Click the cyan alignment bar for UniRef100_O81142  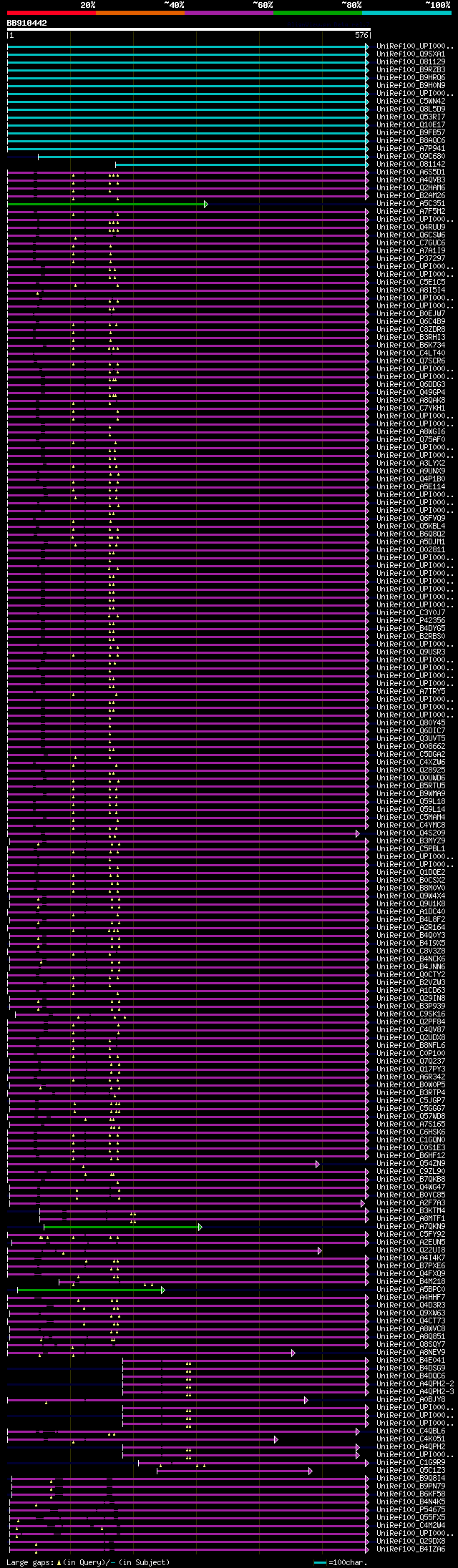click(242, 165)
